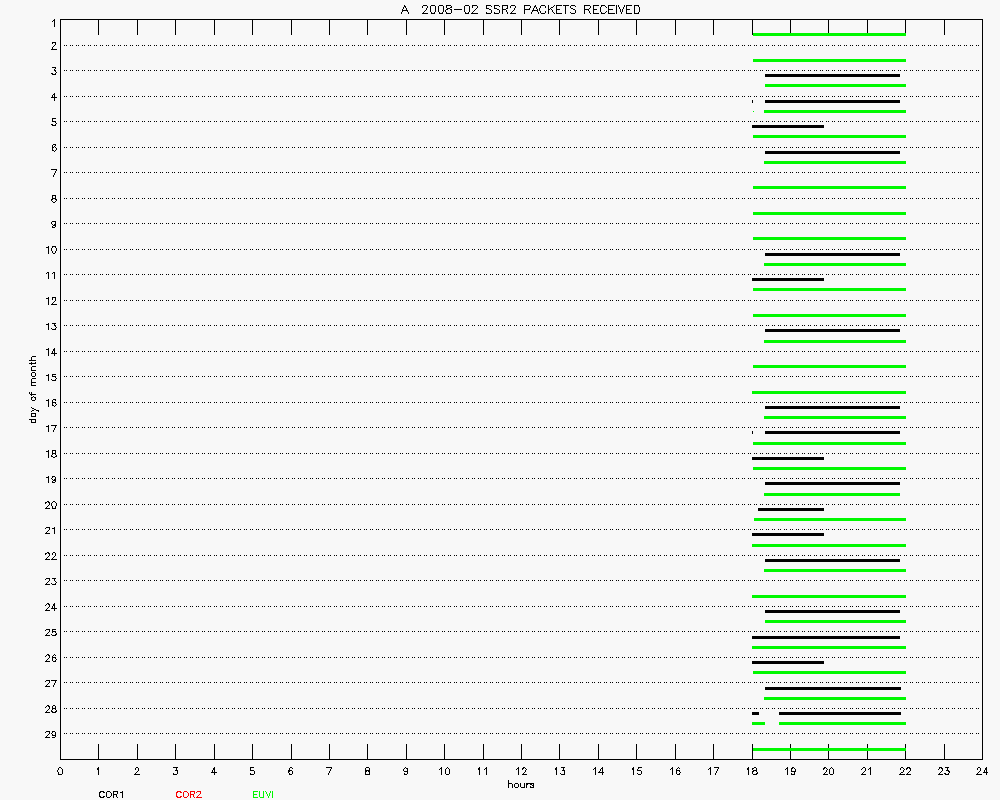Click the red COR2 legend label
This screenshot has height=800, width=1000.
click(188, 795)
